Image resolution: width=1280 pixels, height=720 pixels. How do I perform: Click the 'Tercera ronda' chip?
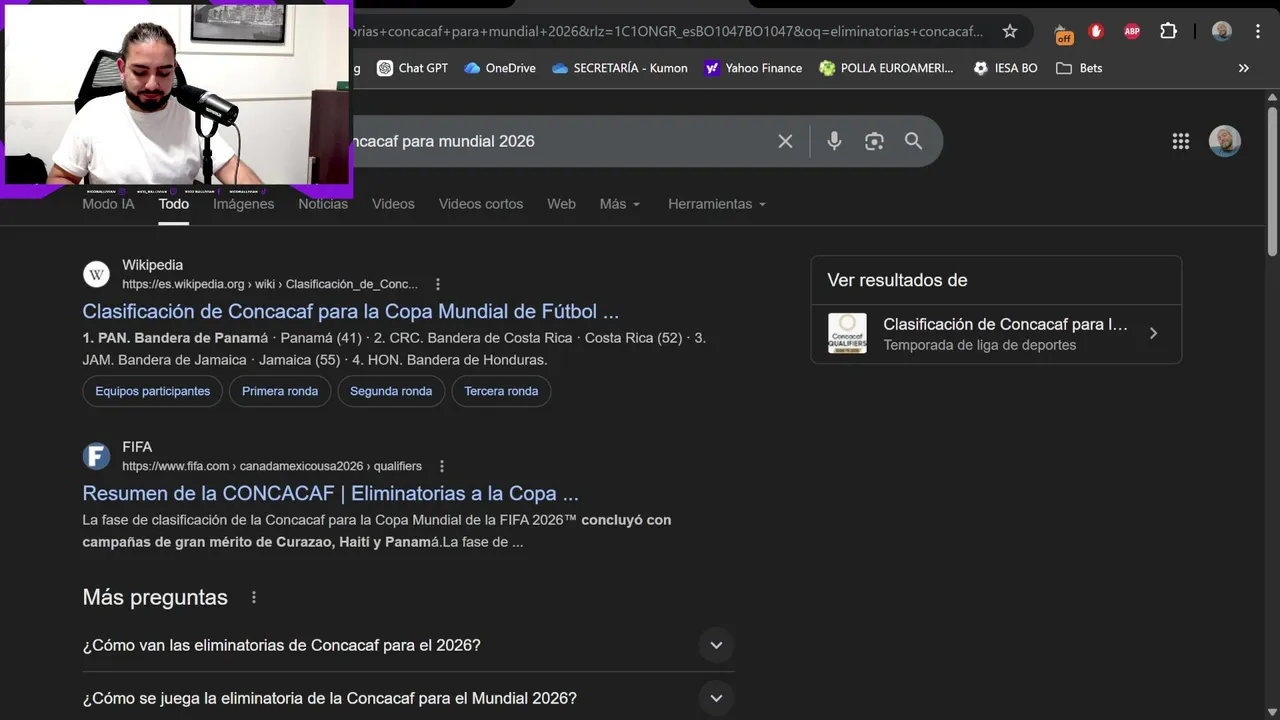pyautogui.click(x=501, y=391)
